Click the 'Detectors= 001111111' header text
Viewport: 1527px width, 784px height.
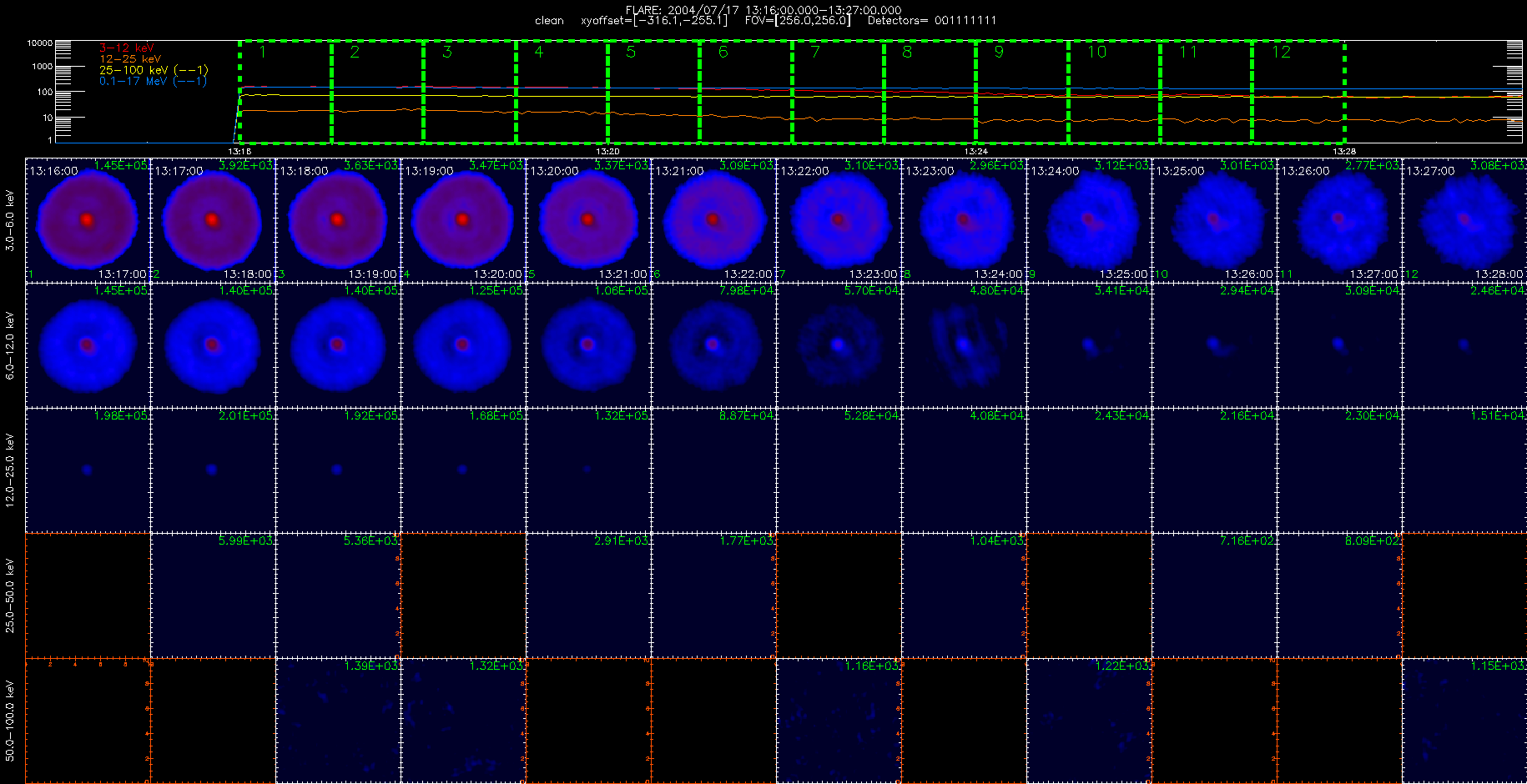tap(932, 21)
